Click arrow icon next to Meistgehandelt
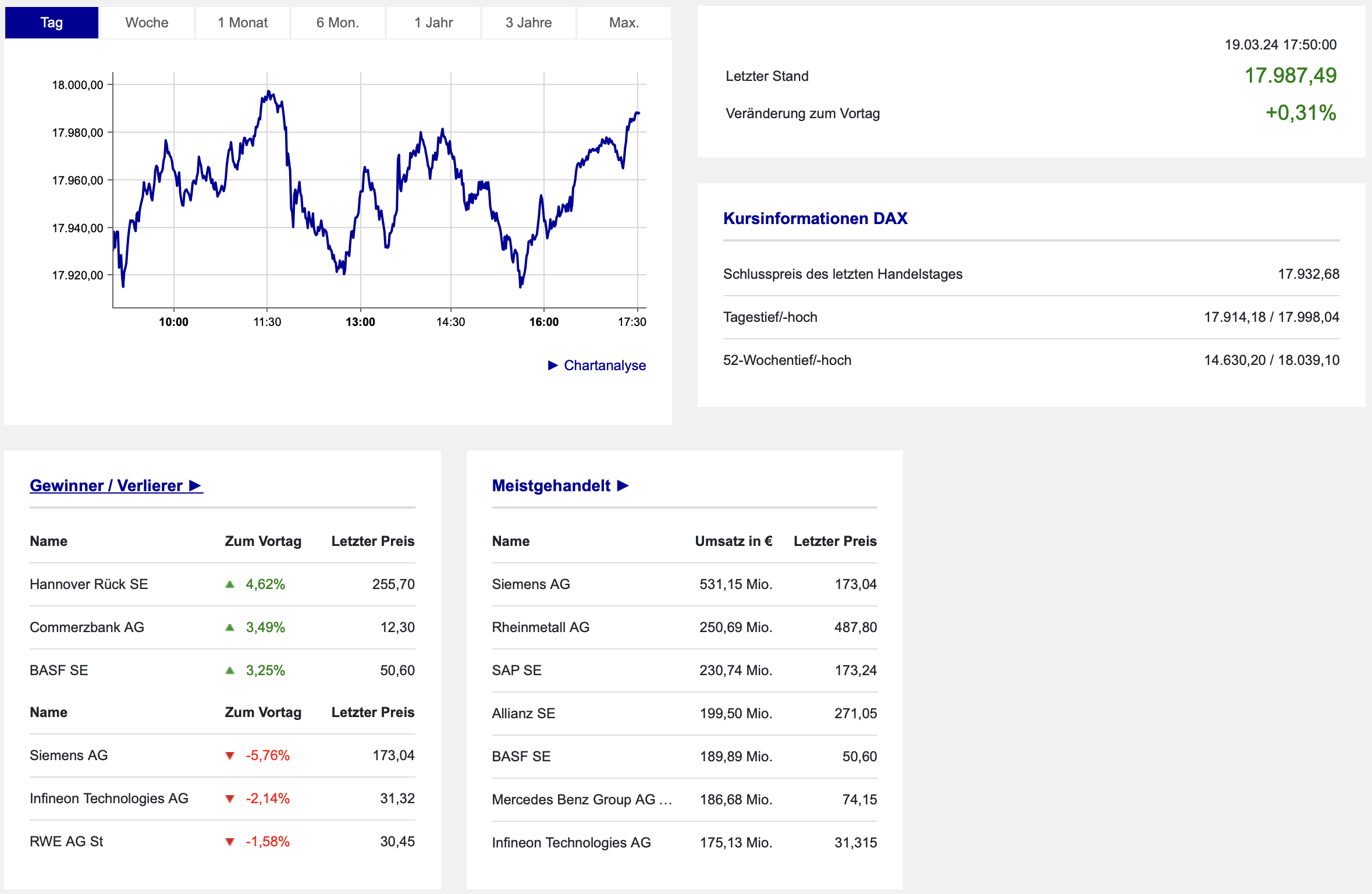 coord(623,485)
